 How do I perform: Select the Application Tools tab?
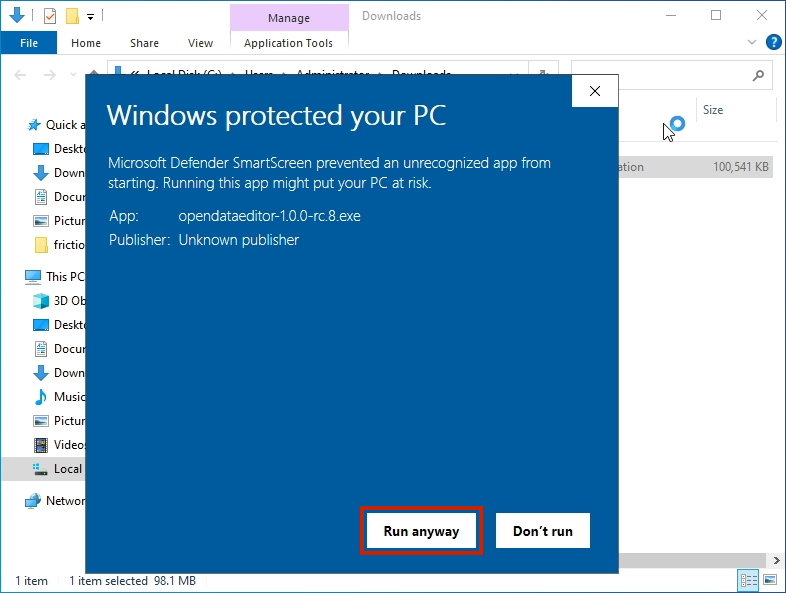click(289, 43)
